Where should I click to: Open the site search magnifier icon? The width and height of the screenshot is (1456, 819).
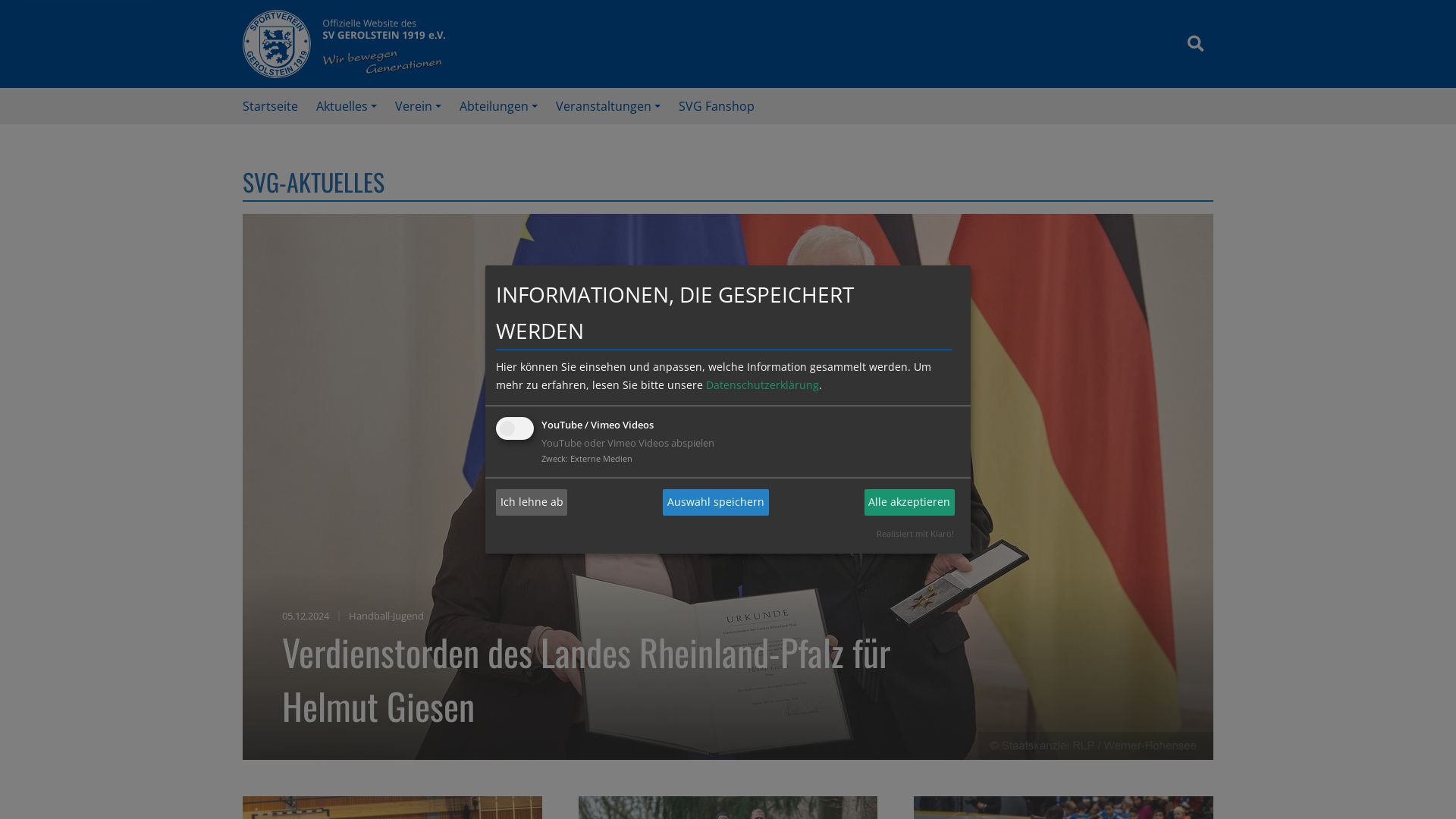pyautogui.click(x=1195, y=44)
